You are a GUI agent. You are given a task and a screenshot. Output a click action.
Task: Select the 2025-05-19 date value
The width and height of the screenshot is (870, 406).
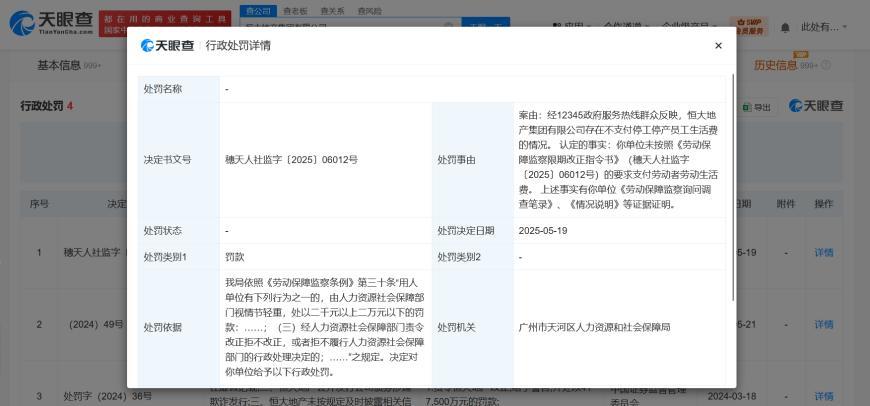coord(543,231)
